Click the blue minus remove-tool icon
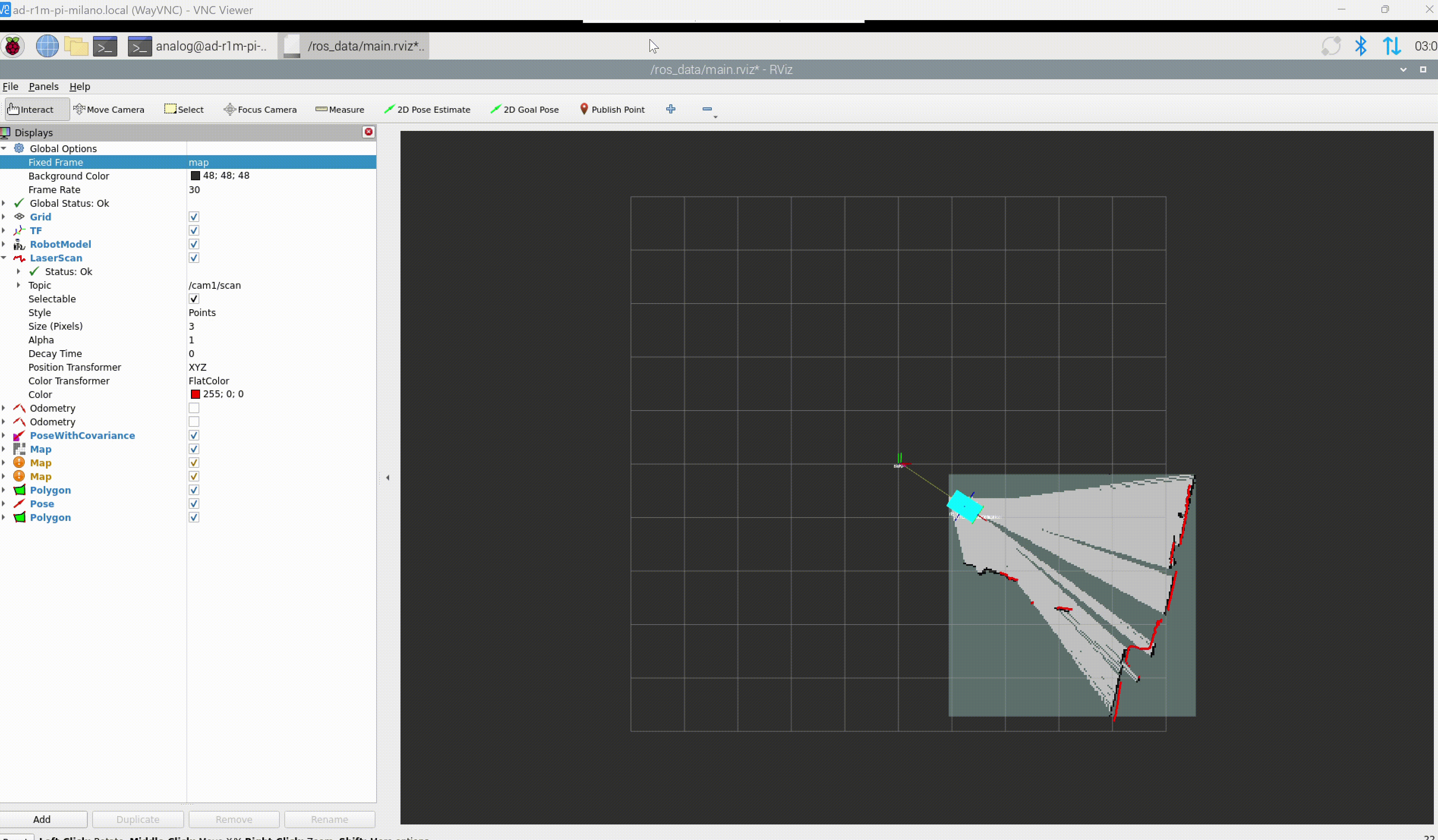1438x840 pixels. 707,109
